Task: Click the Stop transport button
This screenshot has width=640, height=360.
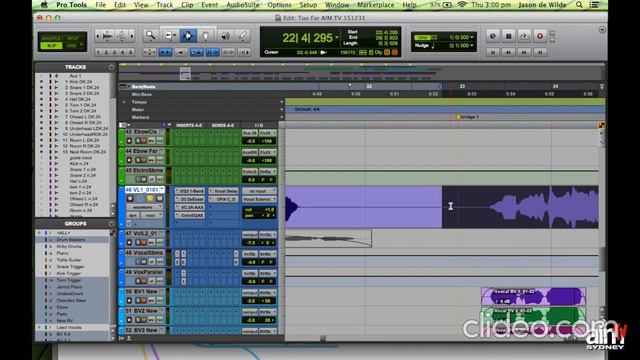Action: 509,36
